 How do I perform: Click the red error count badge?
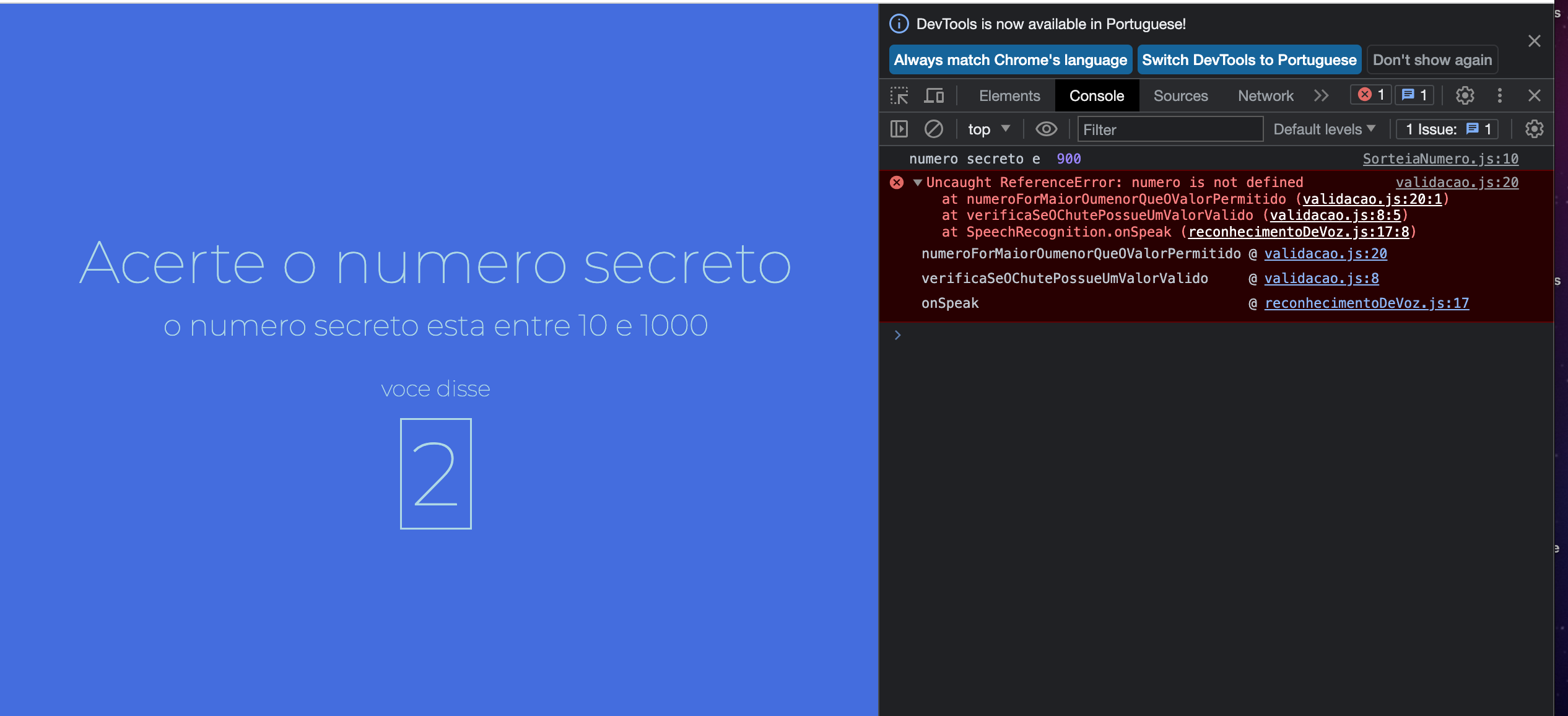point(1372,95)
